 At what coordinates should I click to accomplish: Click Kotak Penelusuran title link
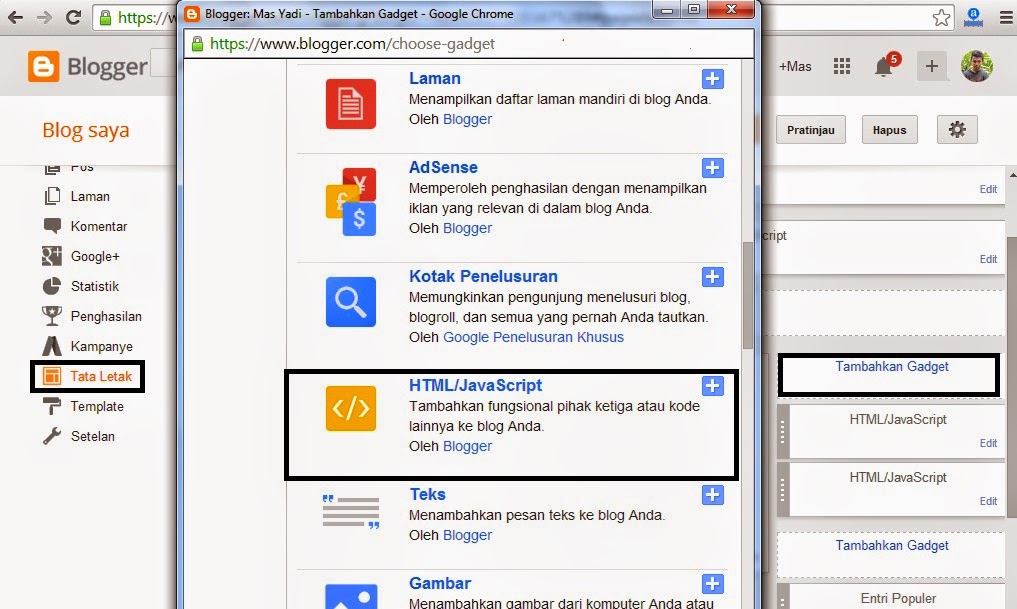click(x=483, y=276)
